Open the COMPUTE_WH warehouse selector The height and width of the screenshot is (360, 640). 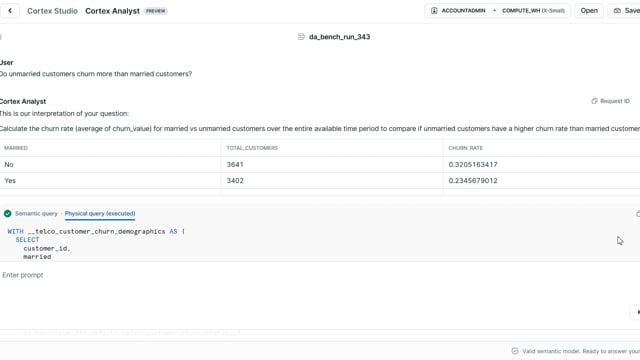point(533,11)
